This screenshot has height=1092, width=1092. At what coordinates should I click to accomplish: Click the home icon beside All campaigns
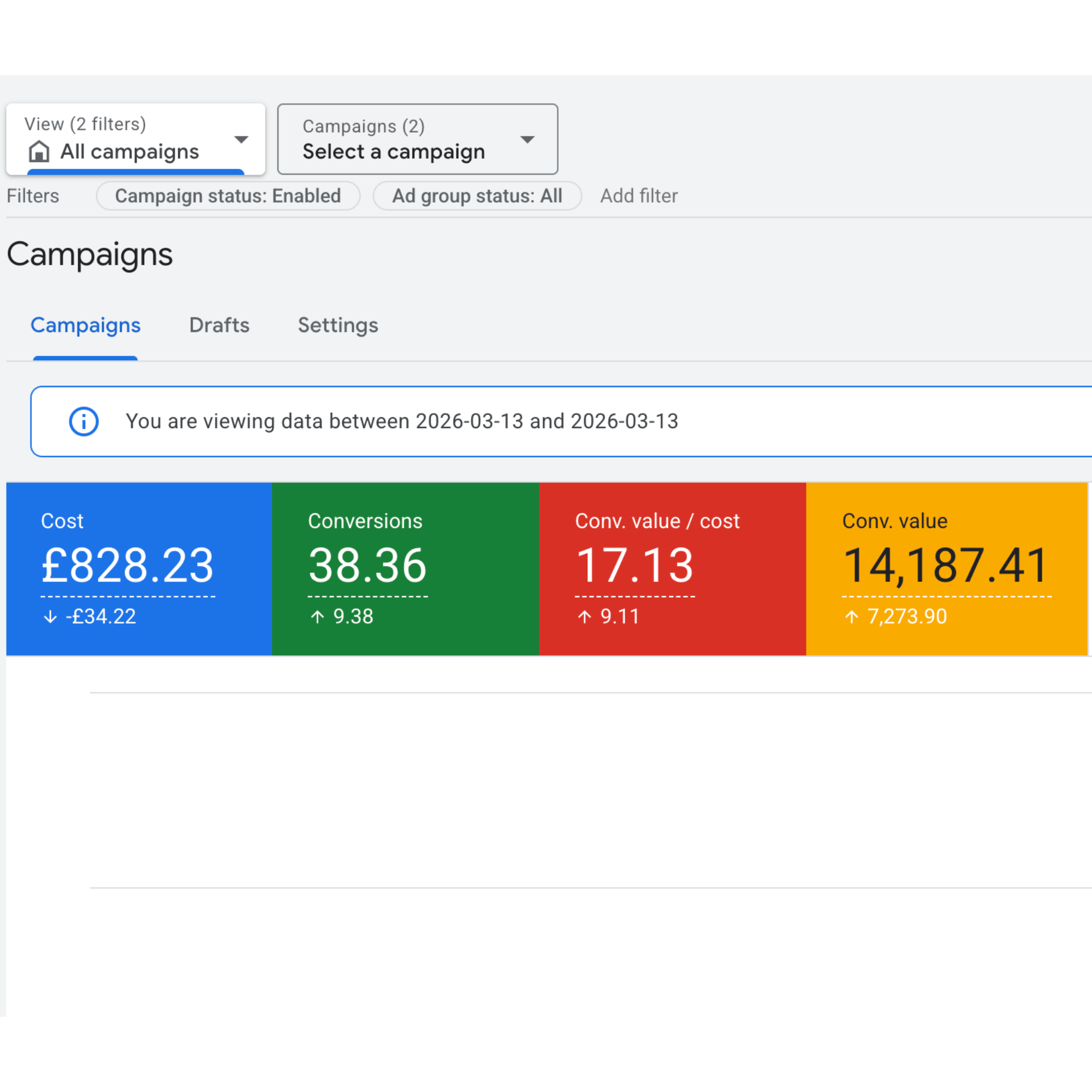39,151
